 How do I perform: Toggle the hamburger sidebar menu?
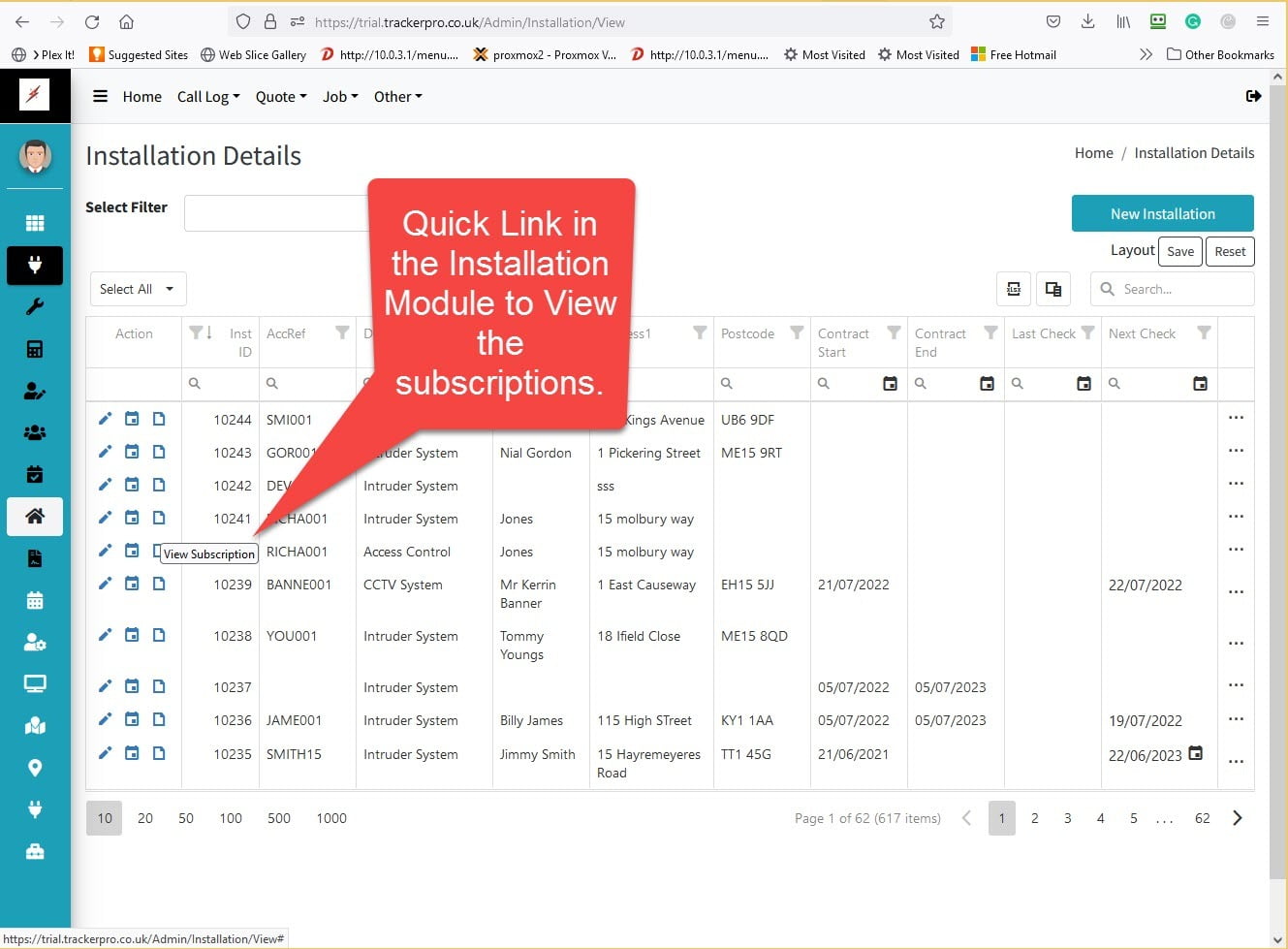click(x=100, y=96)
